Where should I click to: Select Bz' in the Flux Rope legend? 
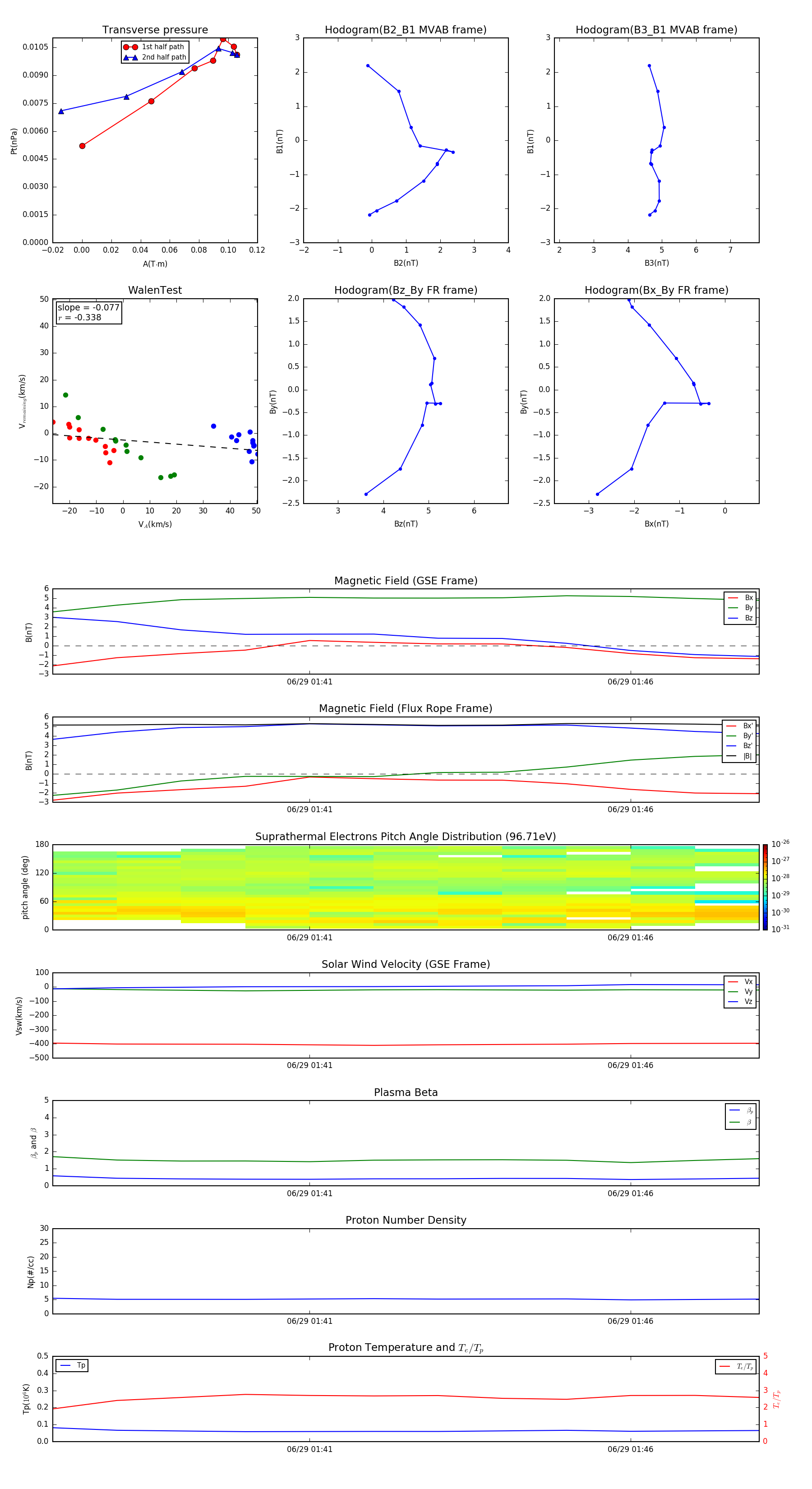click(x=739, y=746)
